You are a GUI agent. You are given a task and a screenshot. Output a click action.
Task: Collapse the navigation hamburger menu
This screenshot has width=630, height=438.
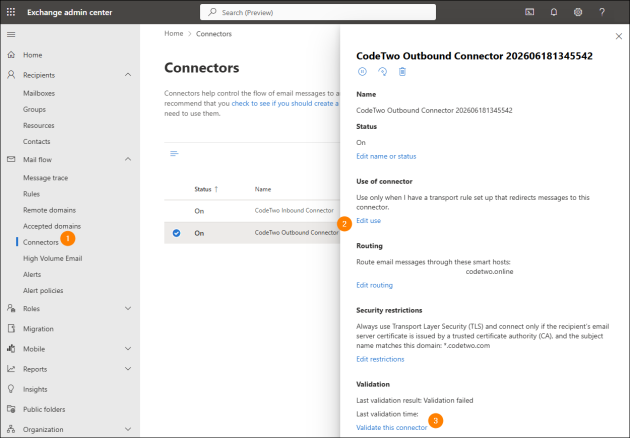[x=11, y=35]
